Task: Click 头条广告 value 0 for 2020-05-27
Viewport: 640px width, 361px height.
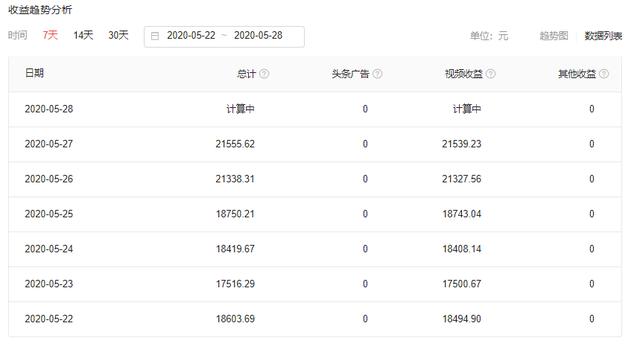Action: point(365,144)
